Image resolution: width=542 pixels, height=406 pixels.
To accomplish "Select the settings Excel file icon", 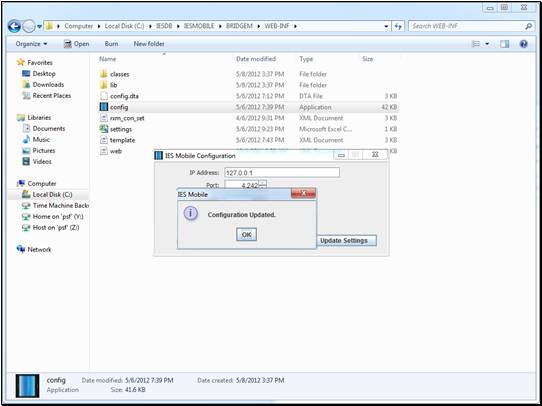I will 104,129.
